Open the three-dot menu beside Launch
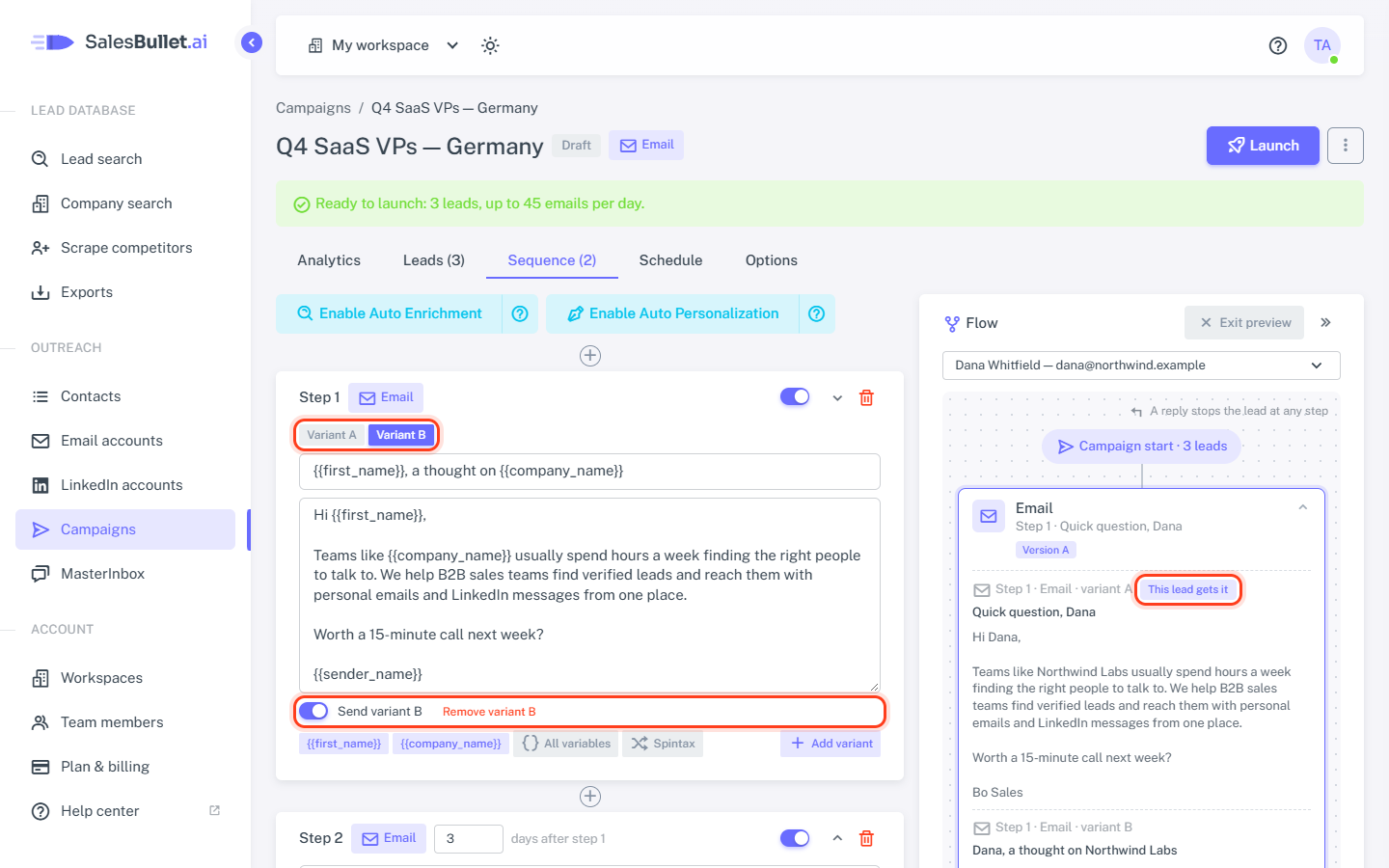The image size is (1389, 868). tap(1346, 146)
